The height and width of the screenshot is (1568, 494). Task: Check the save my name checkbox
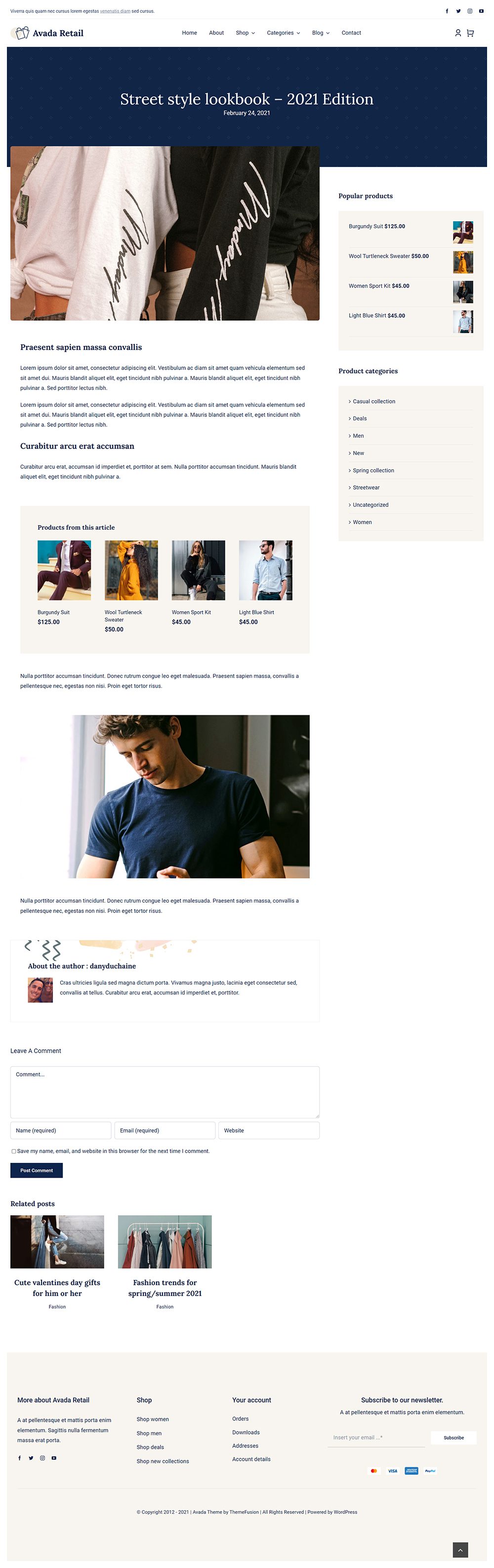(x=13, y=1151)
